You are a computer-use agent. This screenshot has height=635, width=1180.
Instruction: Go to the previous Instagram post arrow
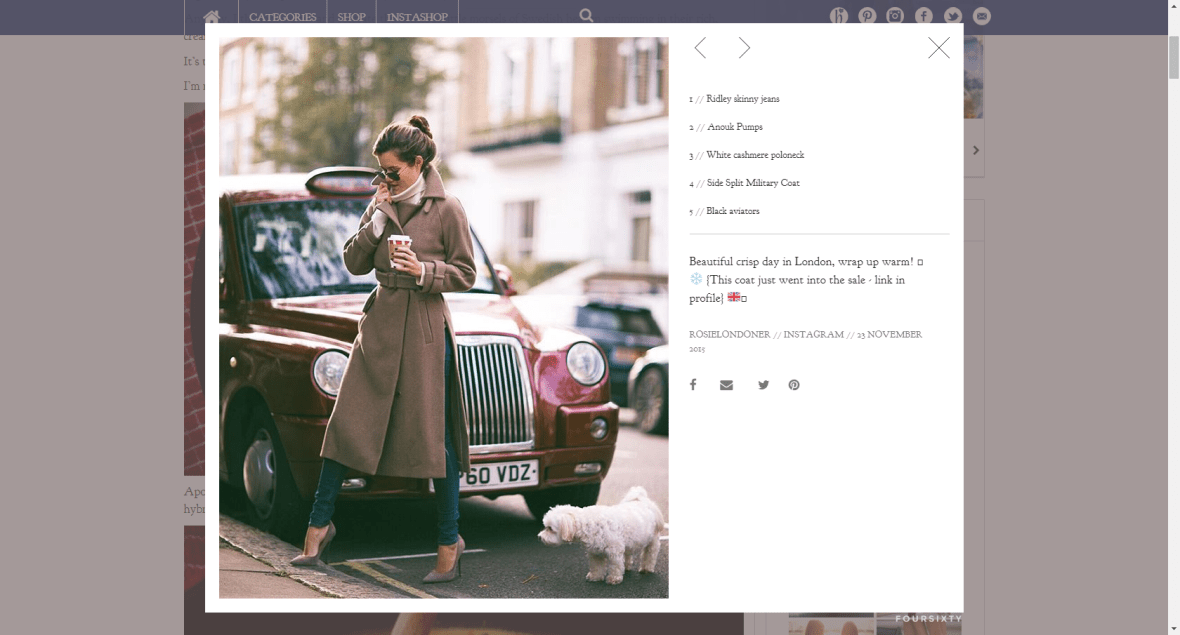(x=700, y=48)
